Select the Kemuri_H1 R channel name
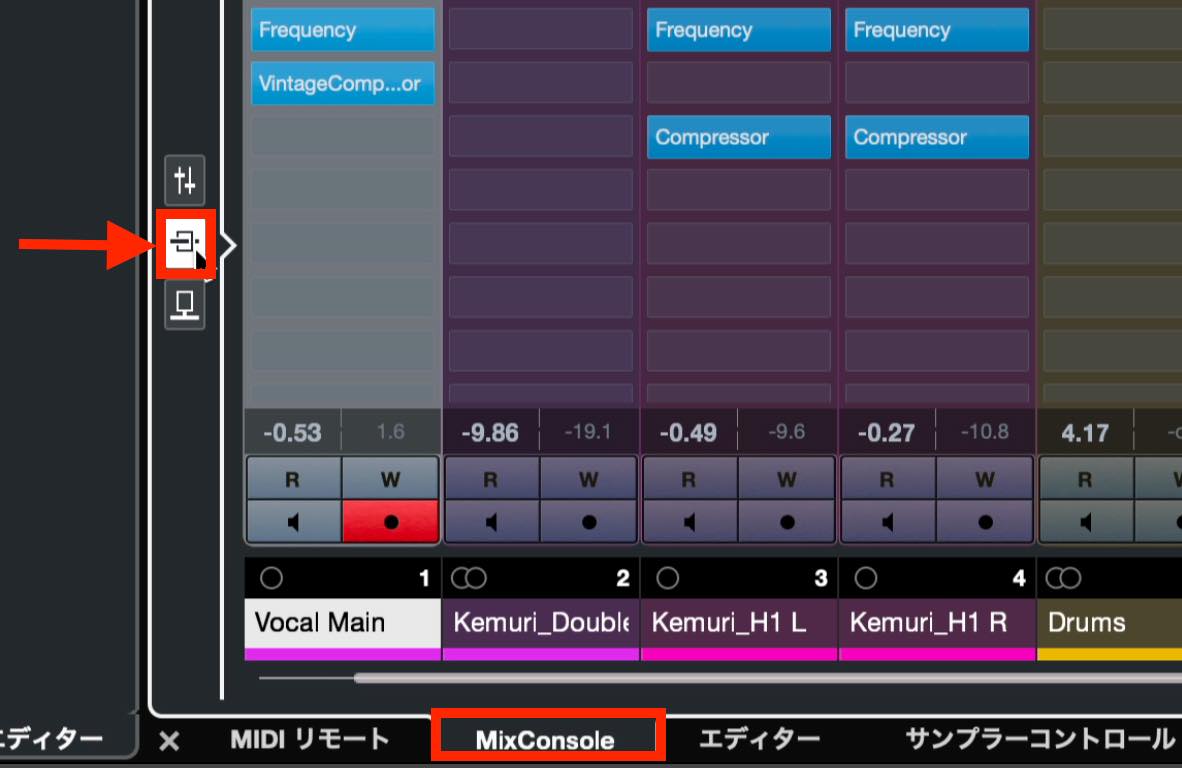The height and width of the screenshot is (768, 1182). pyautogui.click(x=937, y=623)
